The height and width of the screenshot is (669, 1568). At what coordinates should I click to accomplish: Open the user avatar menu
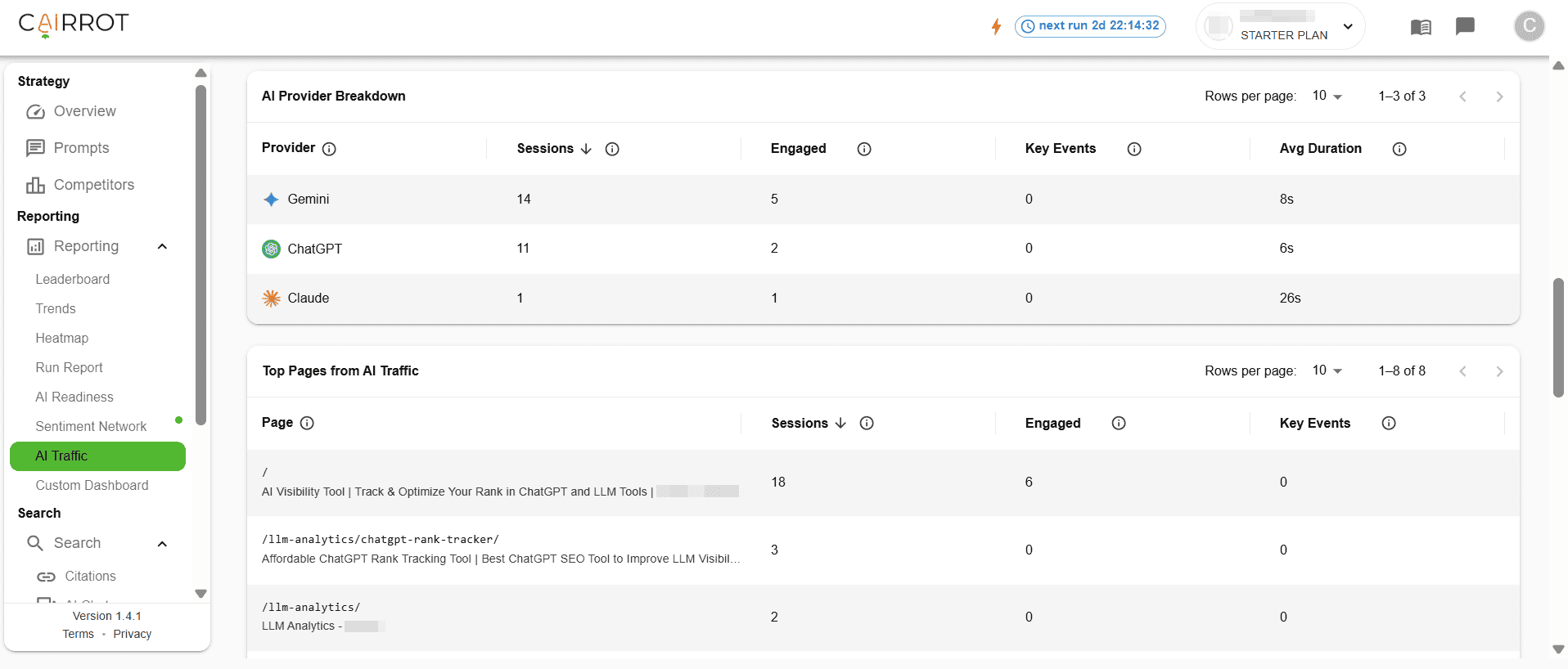pos(1529,26)
